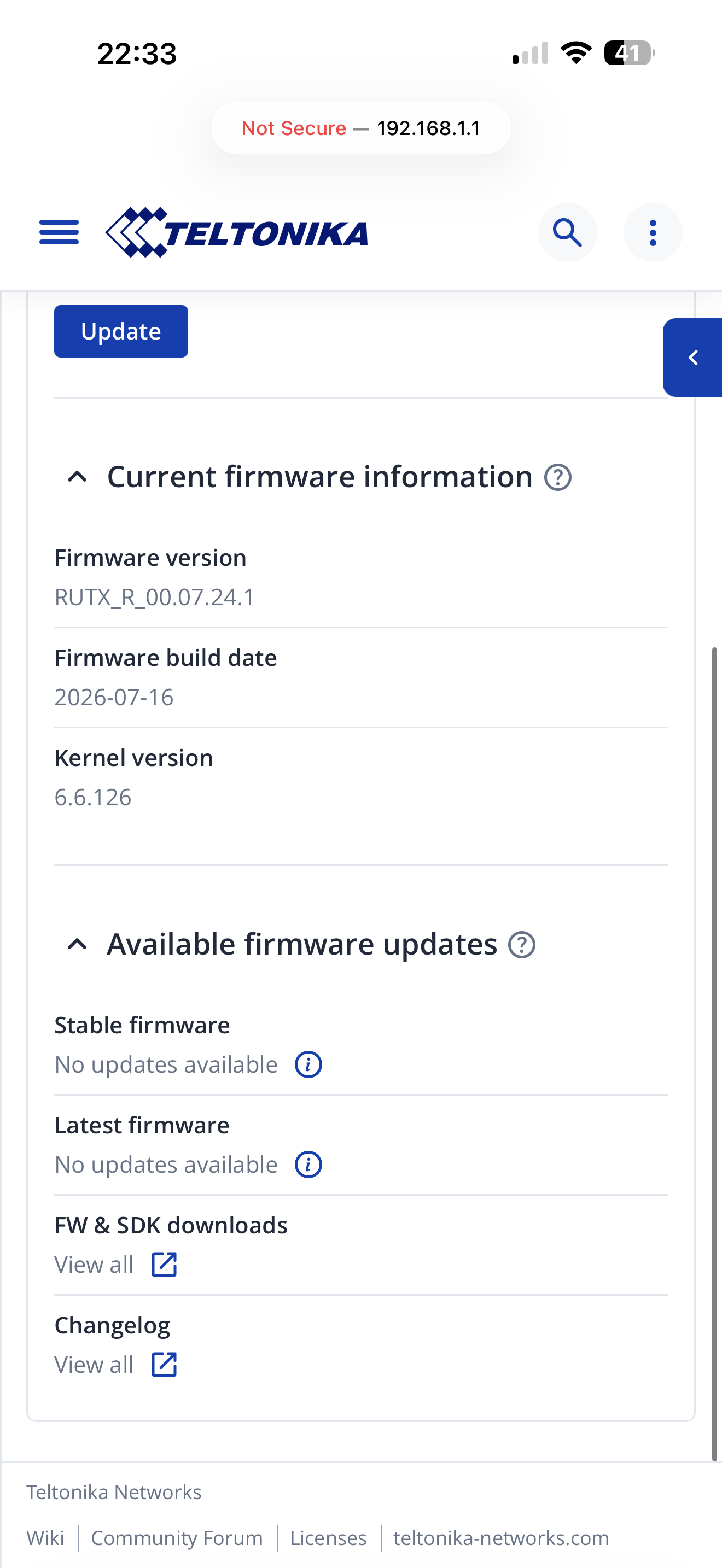Open the hamburger navigation menu
Image resolution: width=722 pixels, height=1568 pixels.
click(x=59, y=232)
